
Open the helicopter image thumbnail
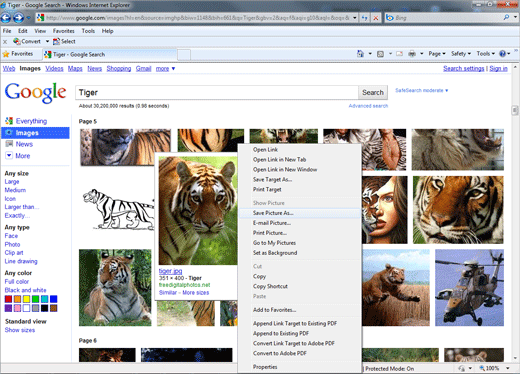469,288
